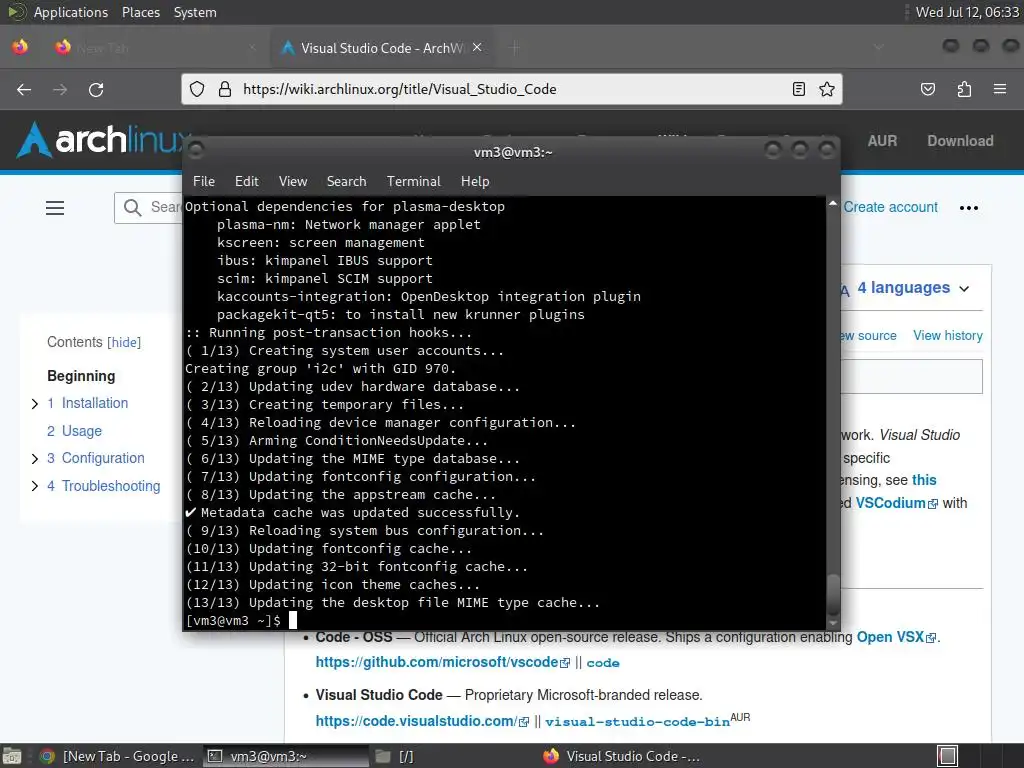
Task: Reload the Arch Wiki page
Action: (96, 89)
